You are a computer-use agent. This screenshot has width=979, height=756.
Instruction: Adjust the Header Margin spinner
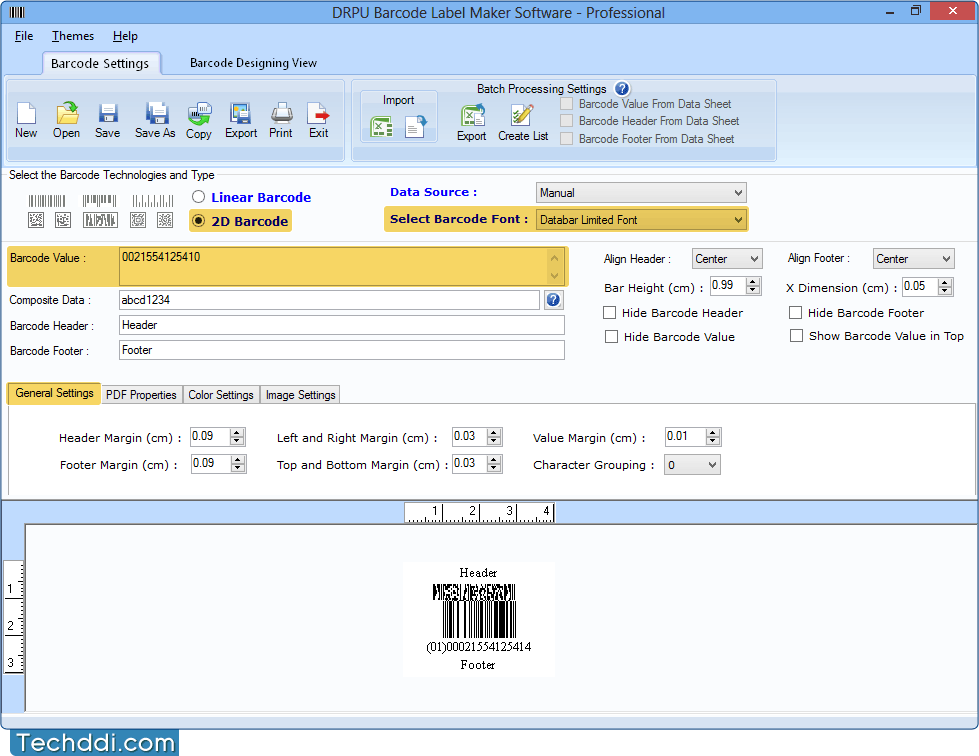(x=237, y=436)
